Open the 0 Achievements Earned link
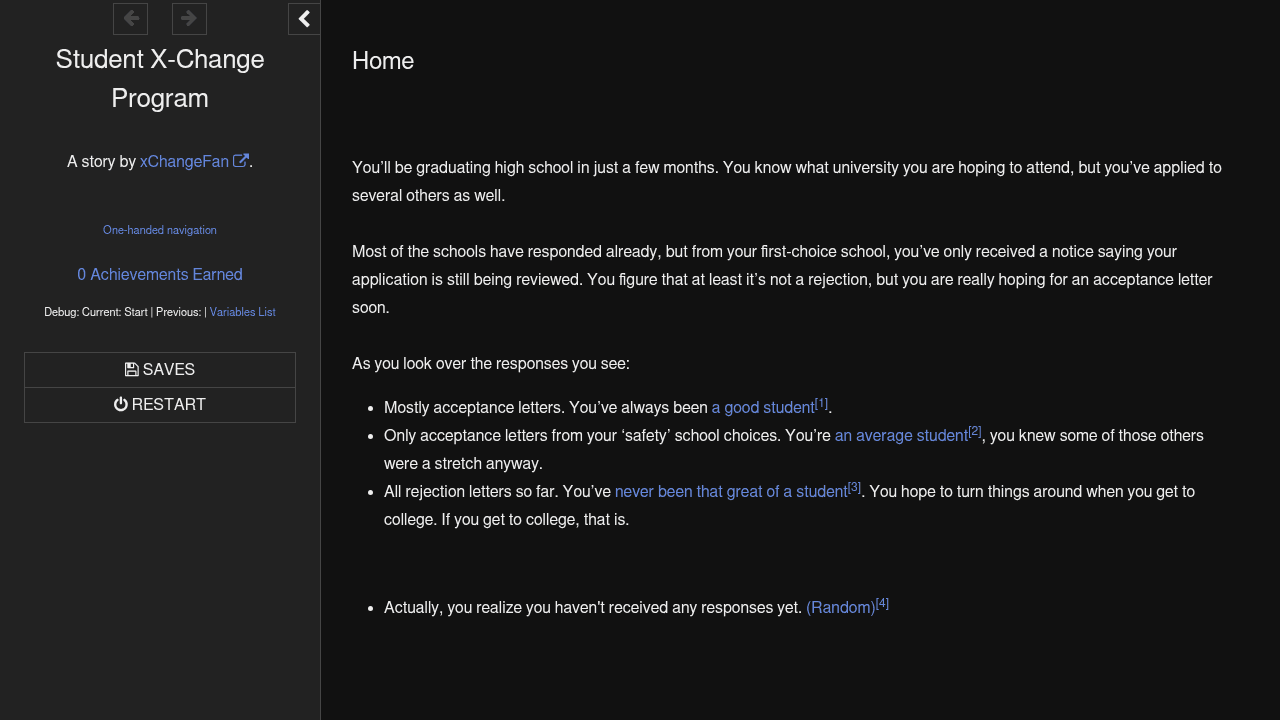 [160, 275]
